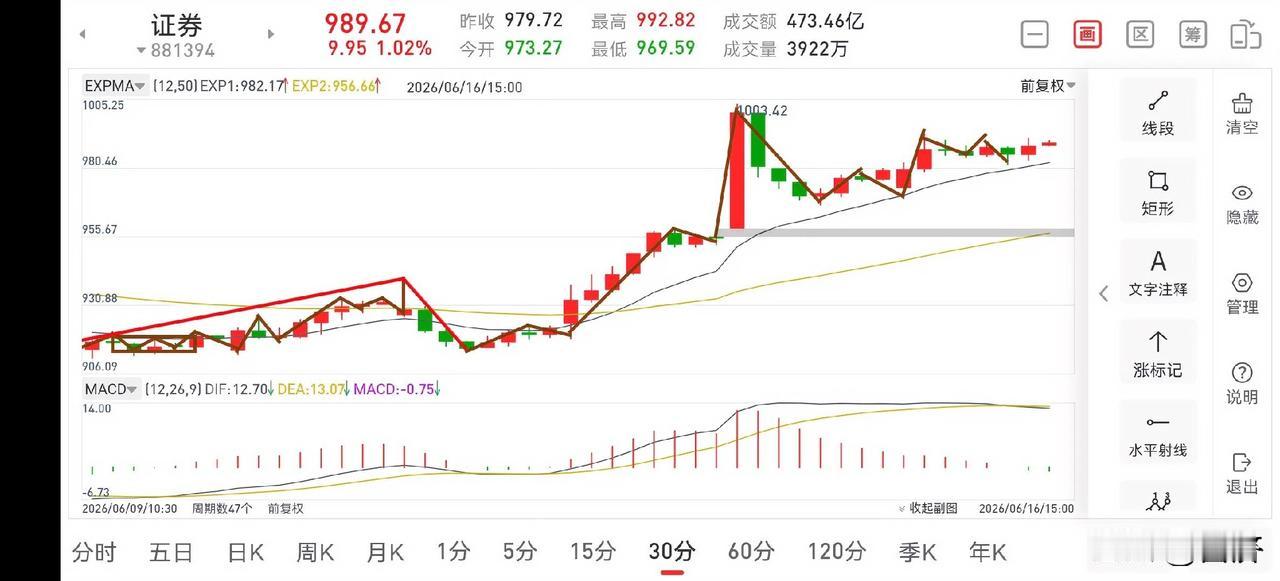Click the change 9.95 1.02% text
The image size is (1280, 581).
pos(379,48)
